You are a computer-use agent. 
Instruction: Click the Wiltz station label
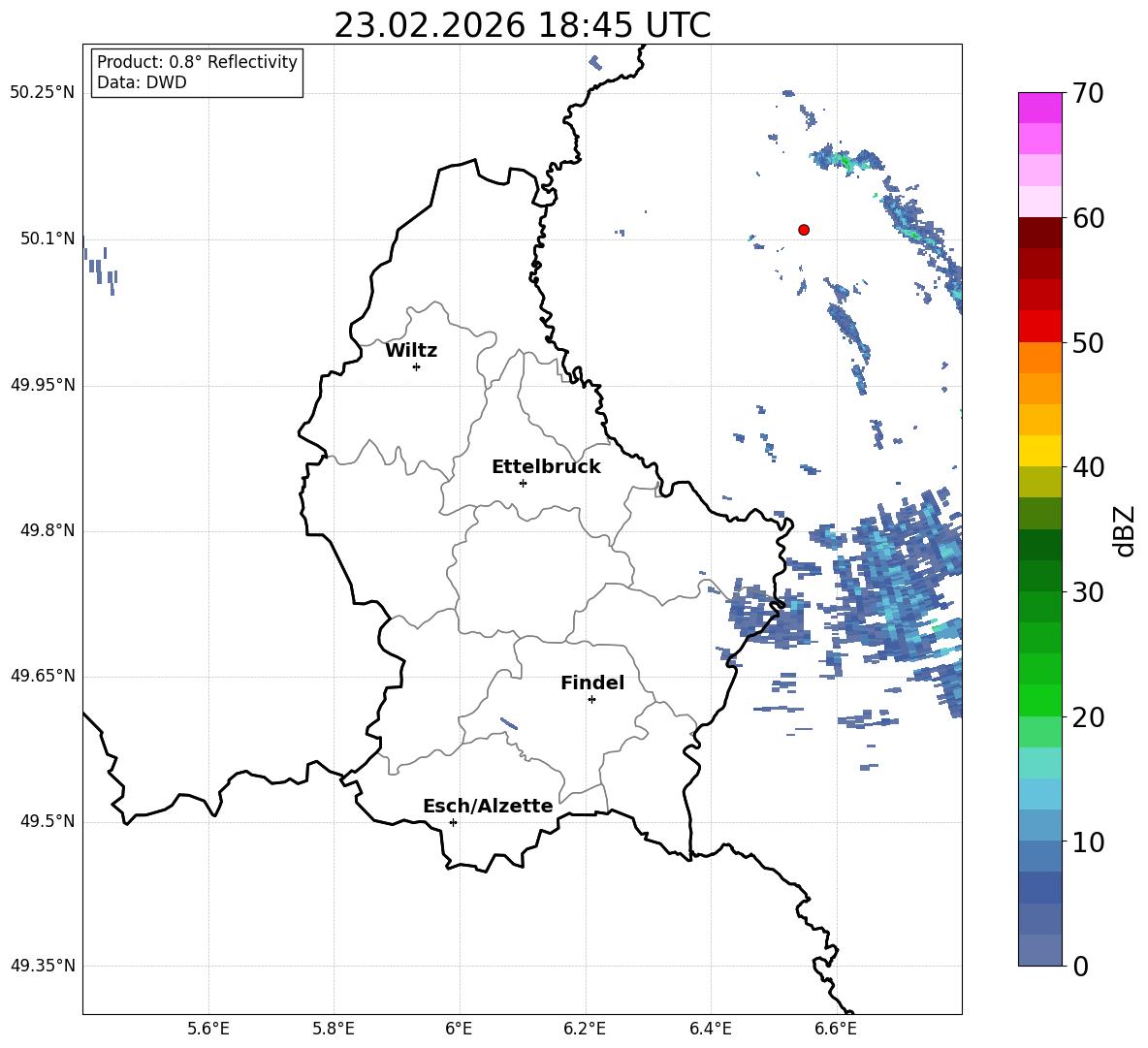tap(411, 351)
